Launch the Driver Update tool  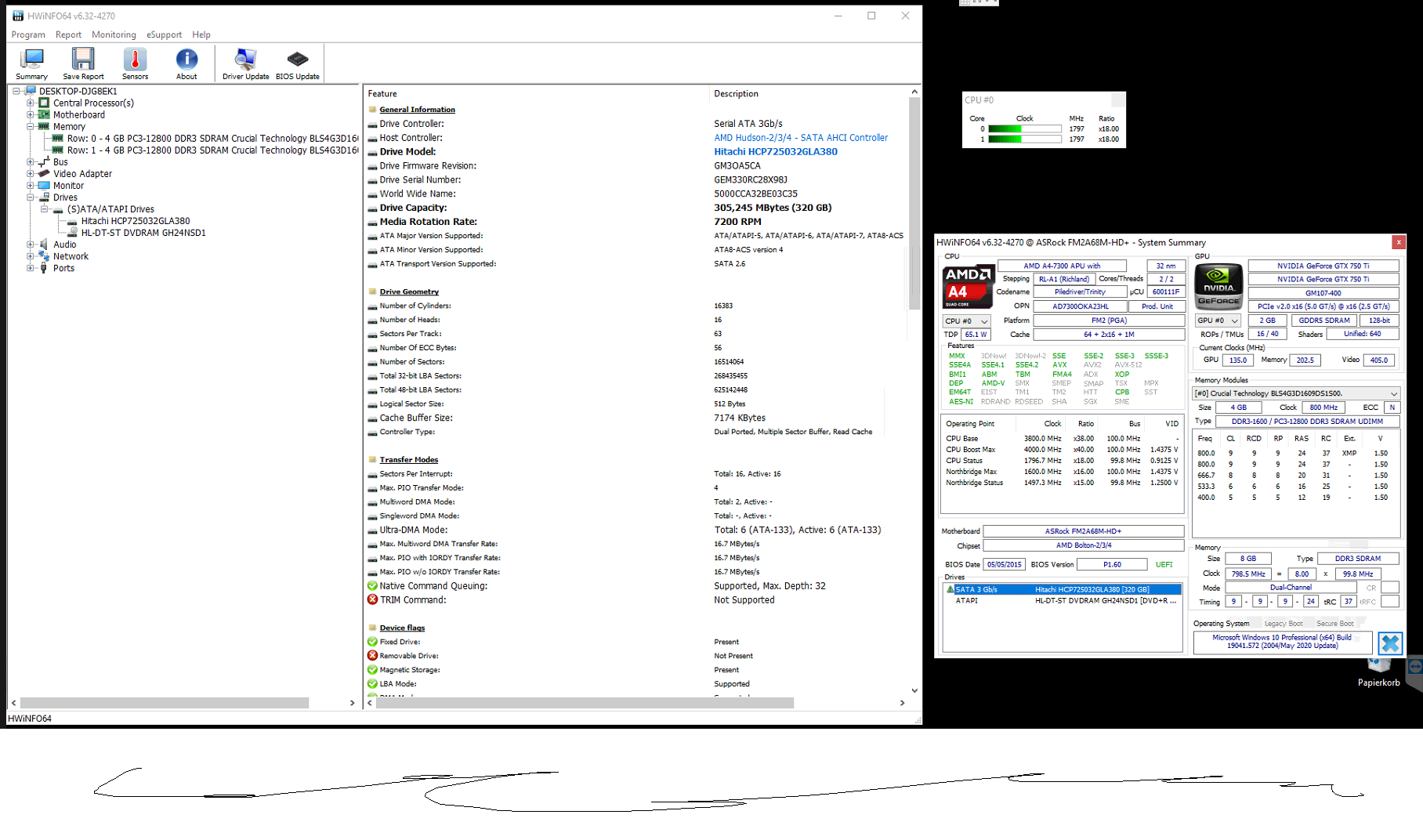pos(245,60)
